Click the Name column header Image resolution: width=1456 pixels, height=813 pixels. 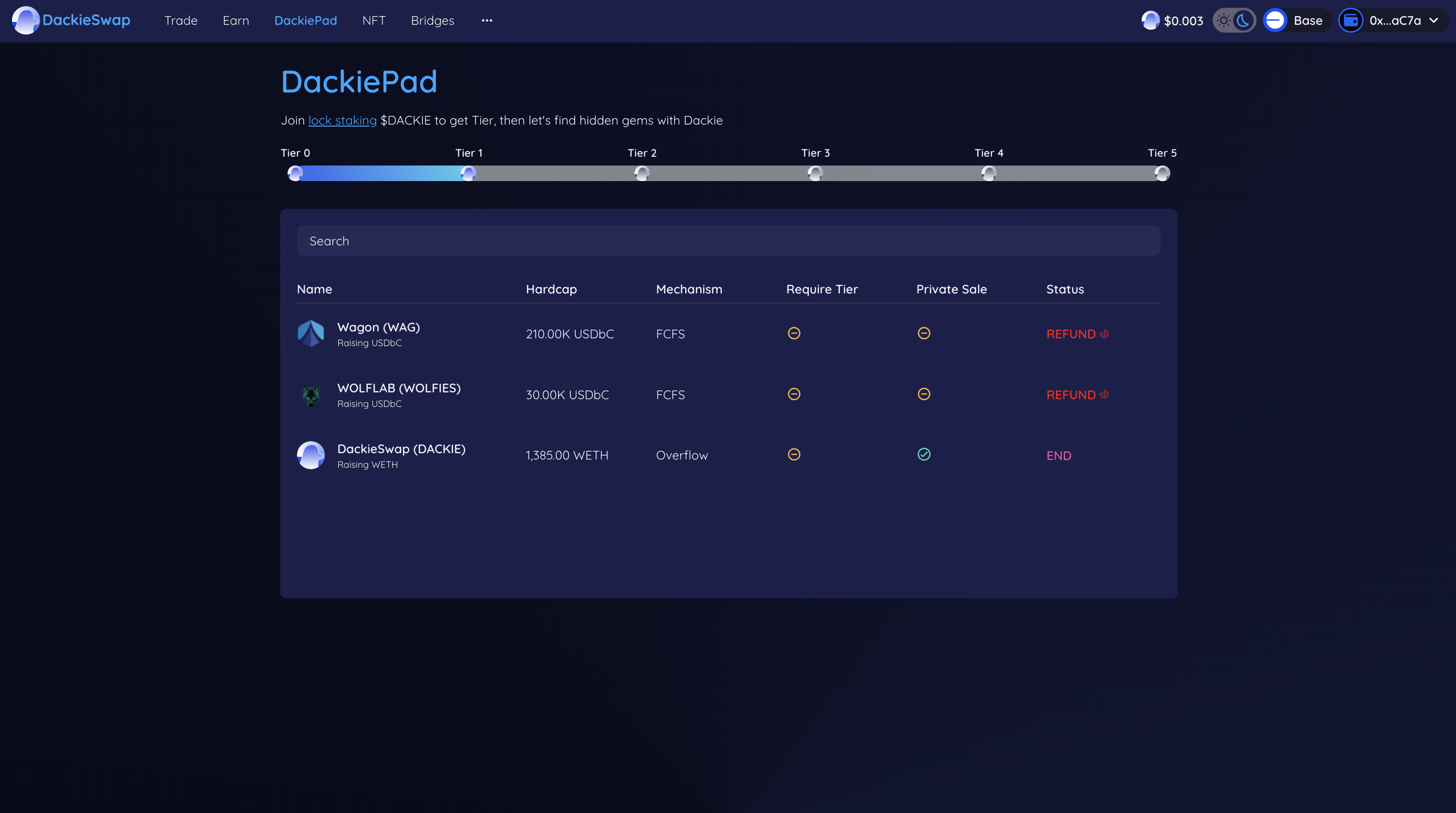(x=314, y=290)
